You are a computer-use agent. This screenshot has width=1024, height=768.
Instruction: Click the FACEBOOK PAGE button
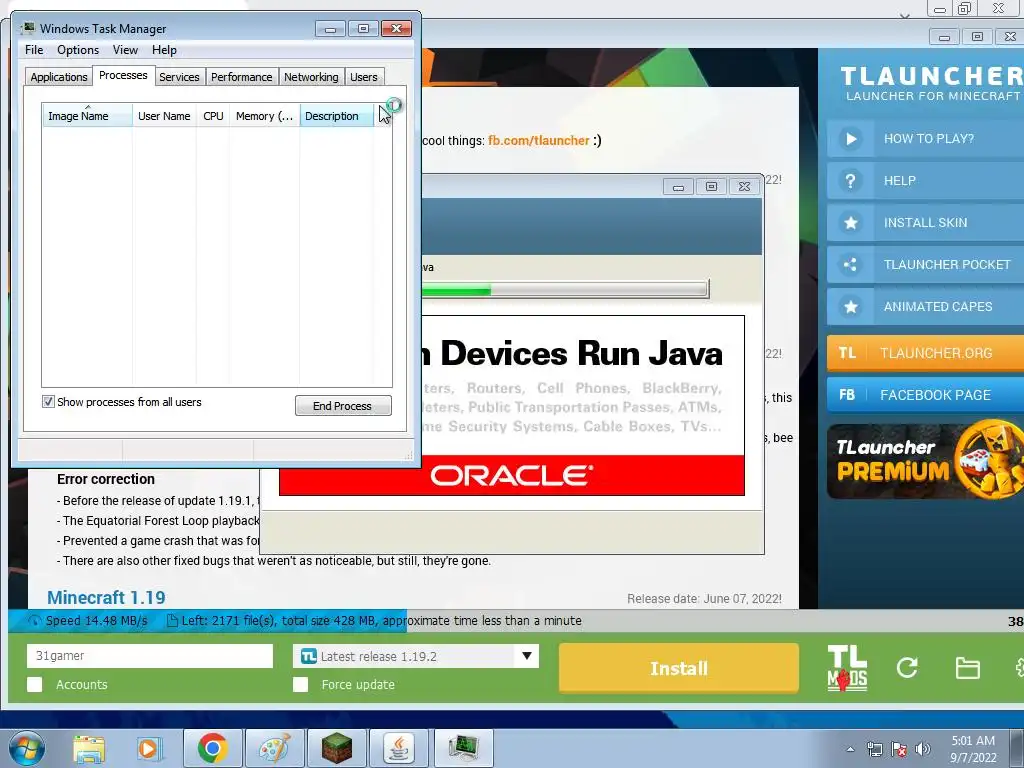point(925,395)
